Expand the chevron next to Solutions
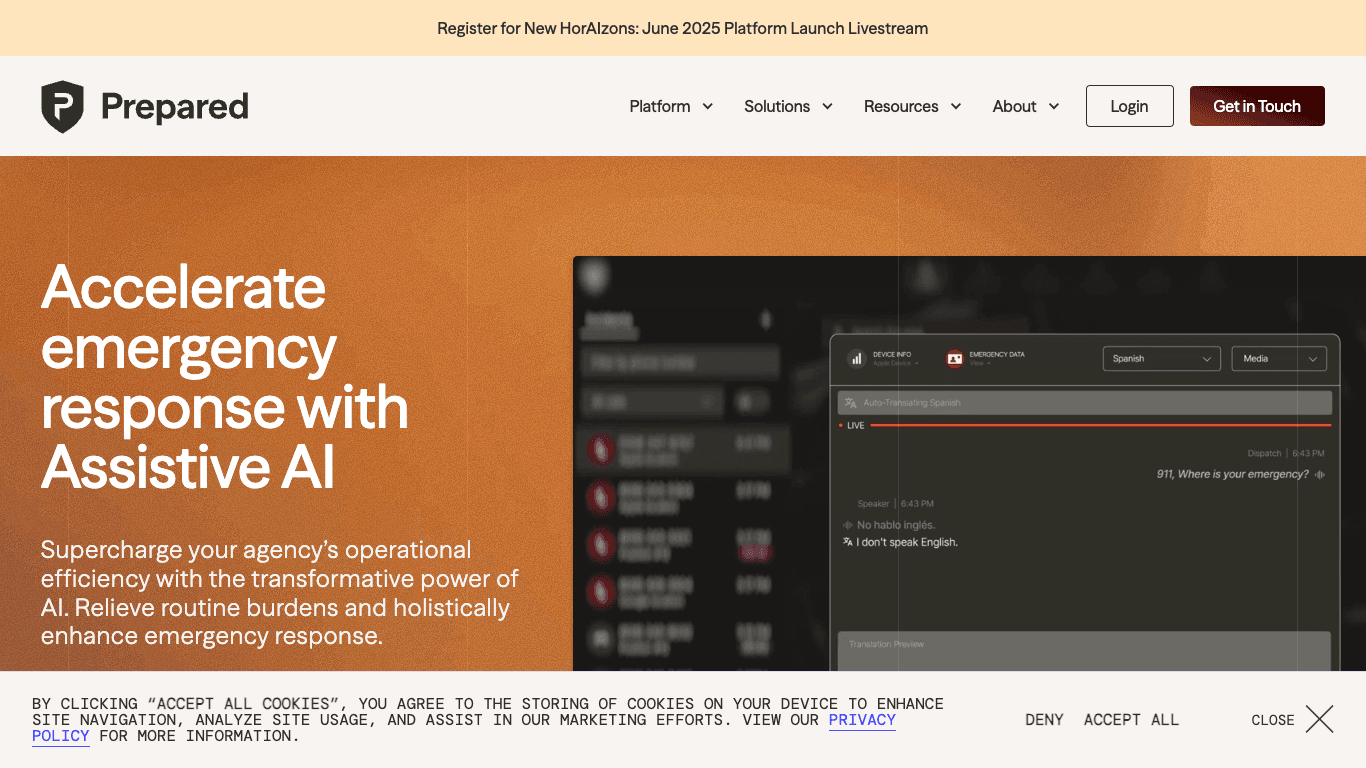This screenshot has width=1366, height=768. (827, 106)
